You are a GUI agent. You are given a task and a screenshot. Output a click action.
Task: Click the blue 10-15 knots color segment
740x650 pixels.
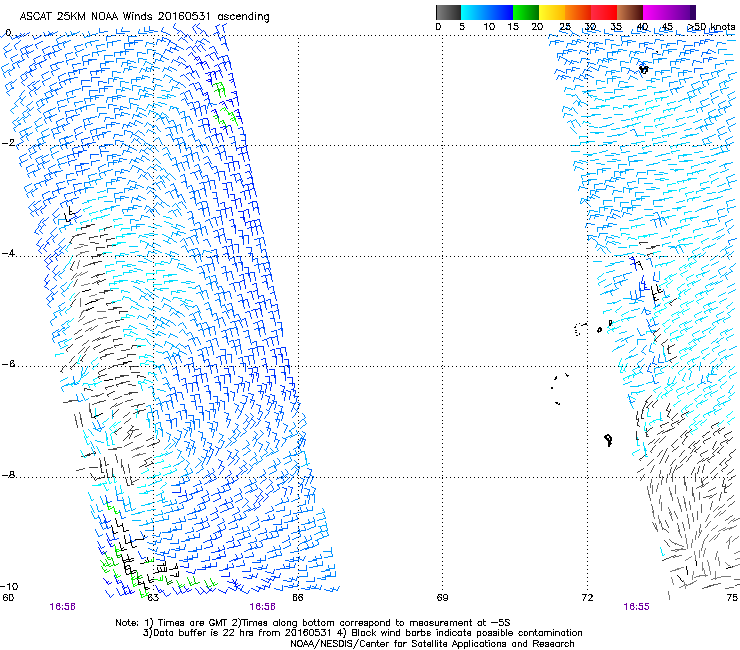pos(500,12)
